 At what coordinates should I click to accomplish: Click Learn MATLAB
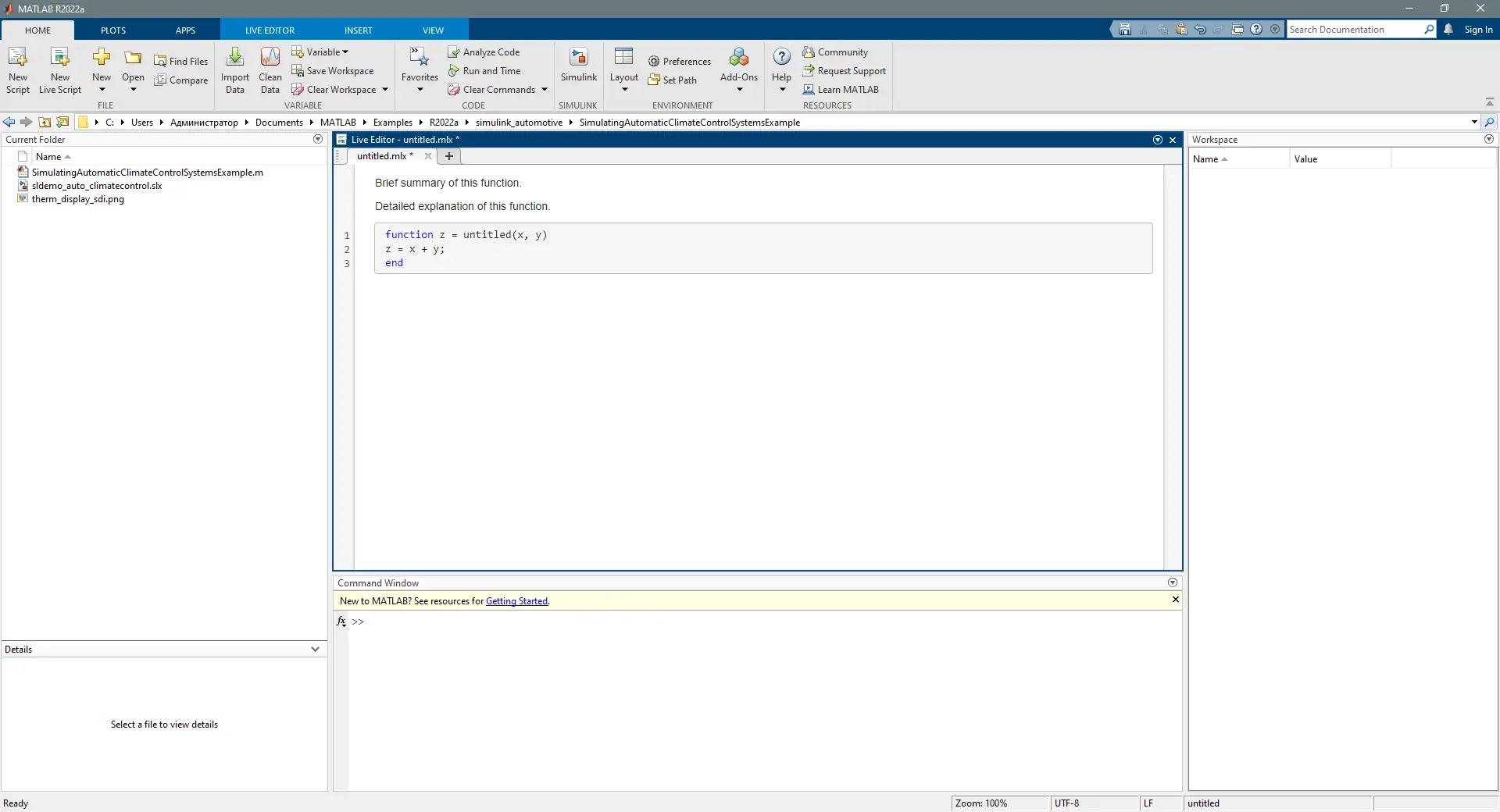pos(841,89)
